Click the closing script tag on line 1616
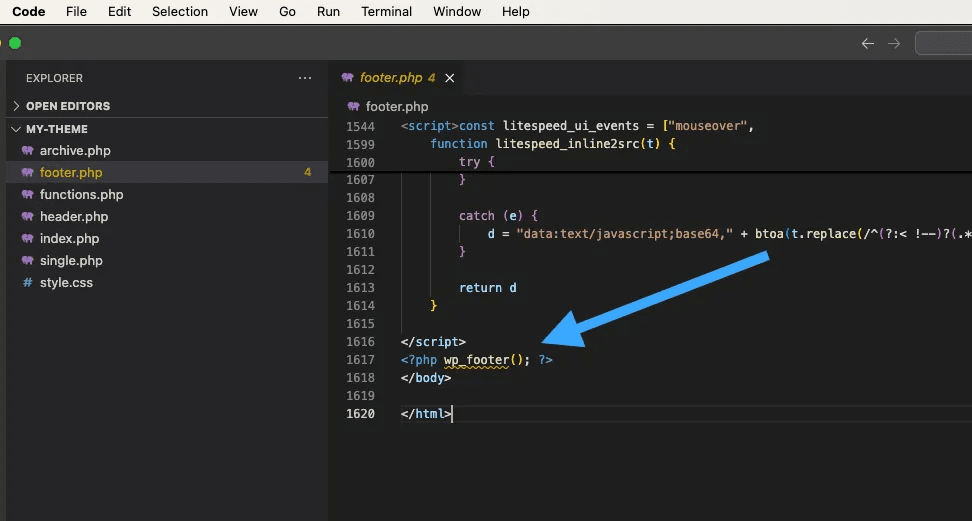 tap(433, 342)
